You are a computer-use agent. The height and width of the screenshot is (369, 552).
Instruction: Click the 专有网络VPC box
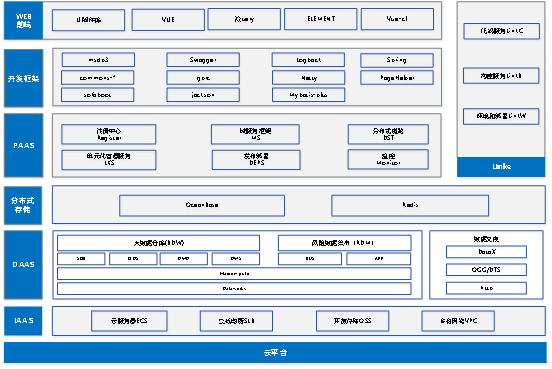coord(458,321)
